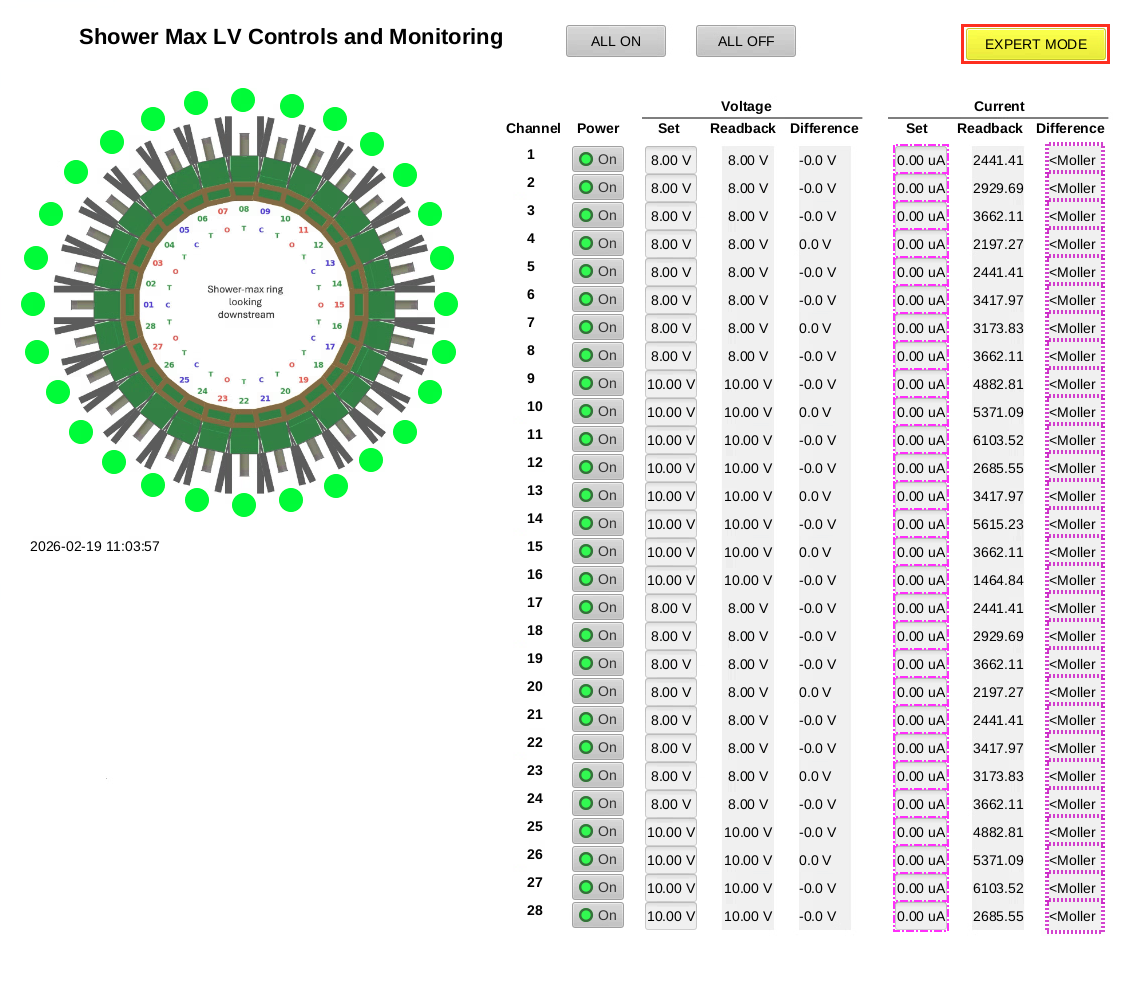Select the green indicator beside ring segment 15
The image size is (1143, 988).
[446, 304]
